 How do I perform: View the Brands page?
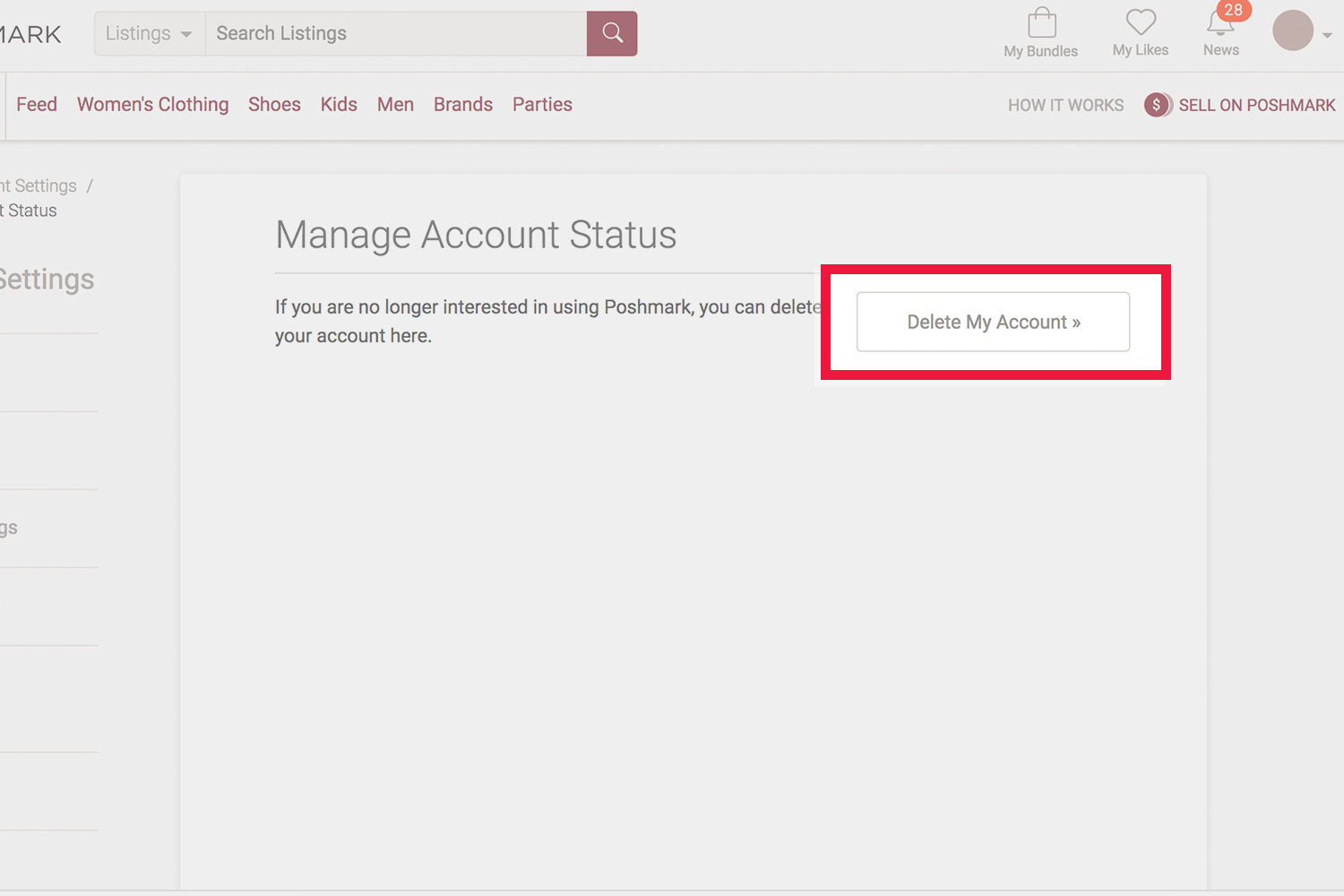(463, 105)
